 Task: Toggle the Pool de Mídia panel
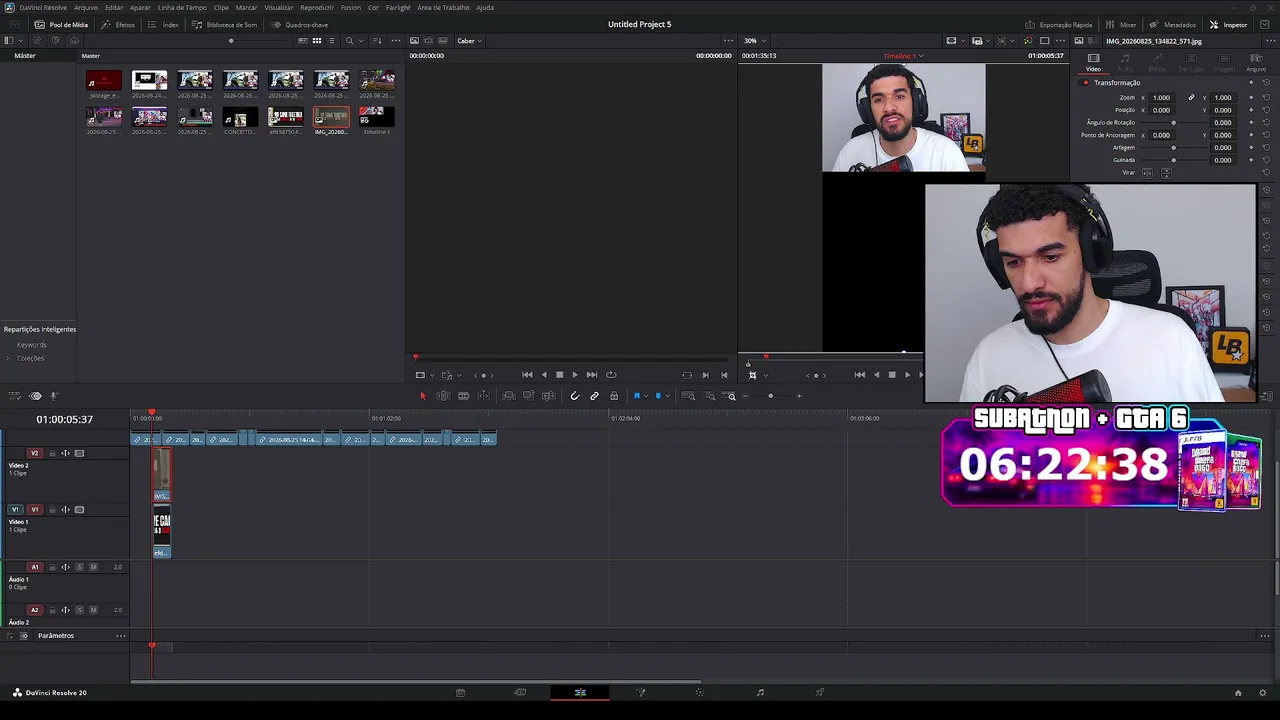pos(61,25)
